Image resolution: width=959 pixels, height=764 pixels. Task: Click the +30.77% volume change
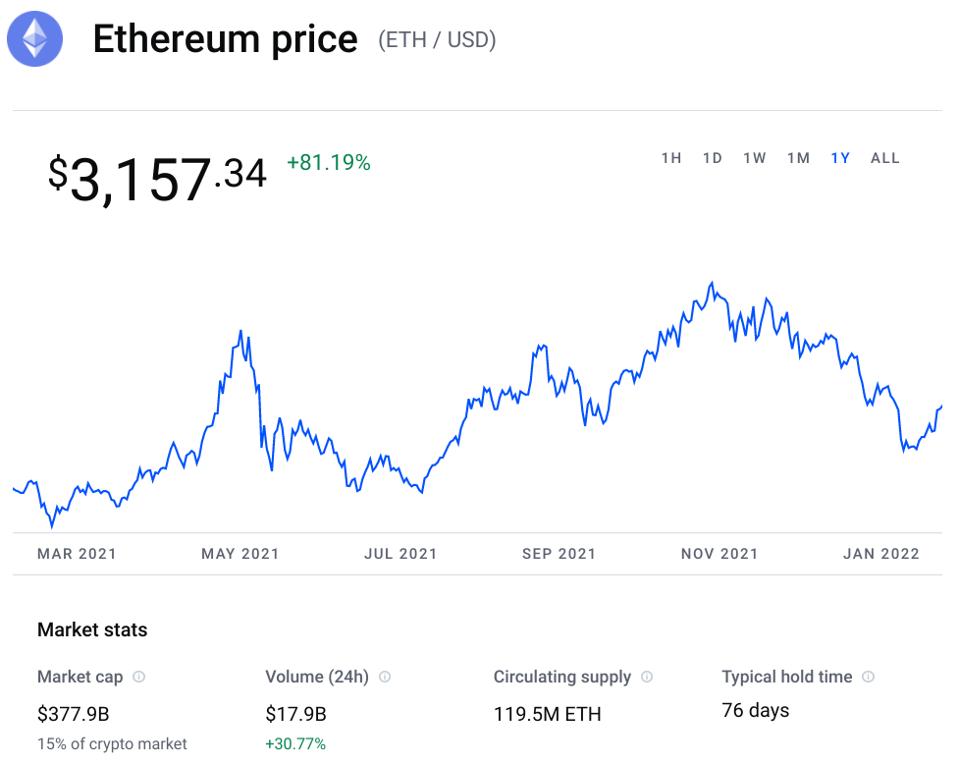(x=295, y=744)
